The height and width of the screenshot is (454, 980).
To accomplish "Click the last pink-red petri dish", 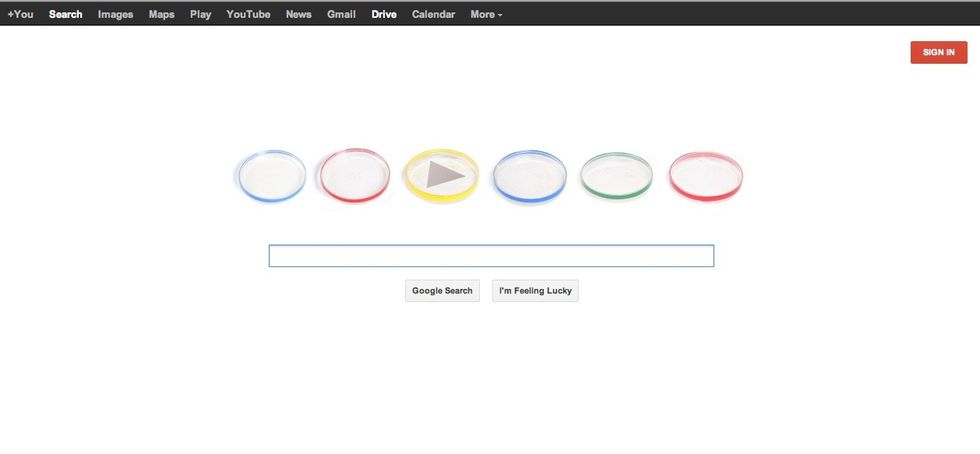I will click(x=706, y=176).
